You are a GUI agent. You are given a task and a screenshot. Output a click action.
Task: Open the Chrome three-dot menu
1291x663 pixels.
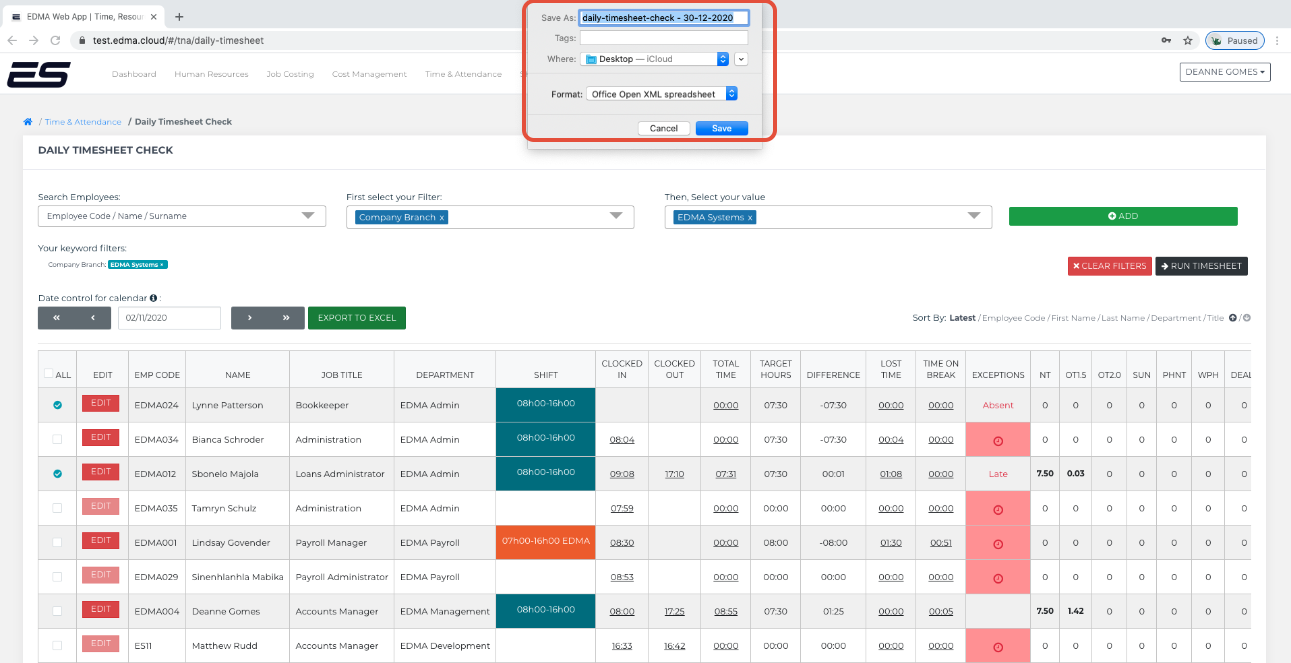click(1277, 41)
